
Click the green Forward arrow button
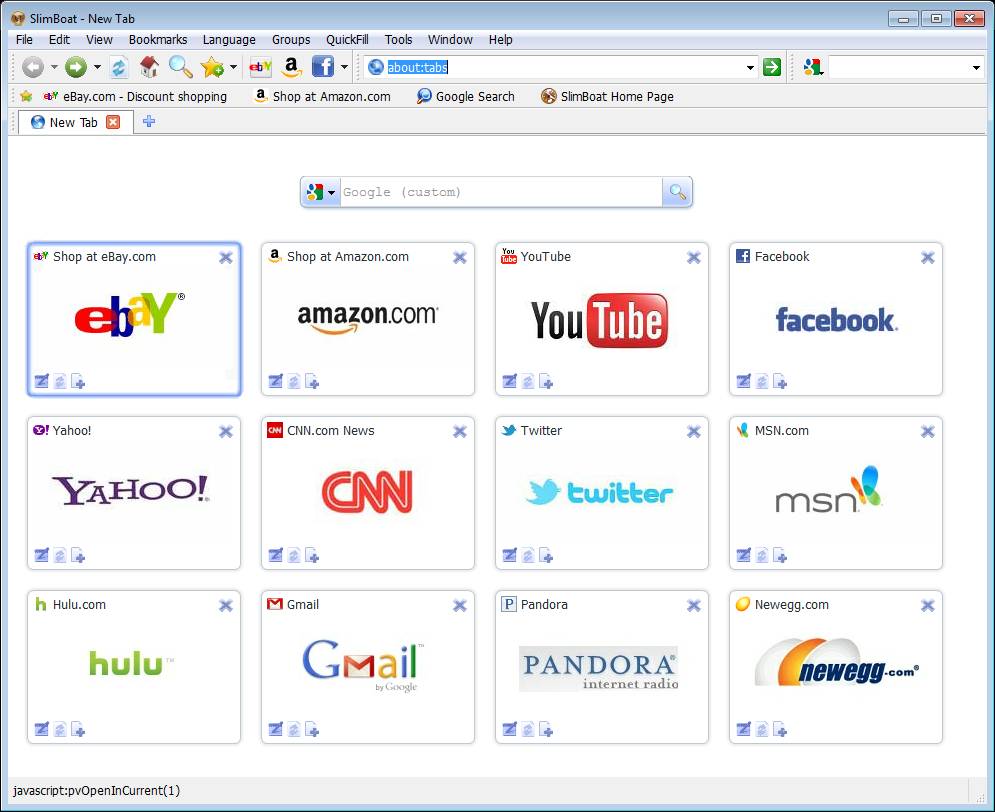tap(76, 67)
